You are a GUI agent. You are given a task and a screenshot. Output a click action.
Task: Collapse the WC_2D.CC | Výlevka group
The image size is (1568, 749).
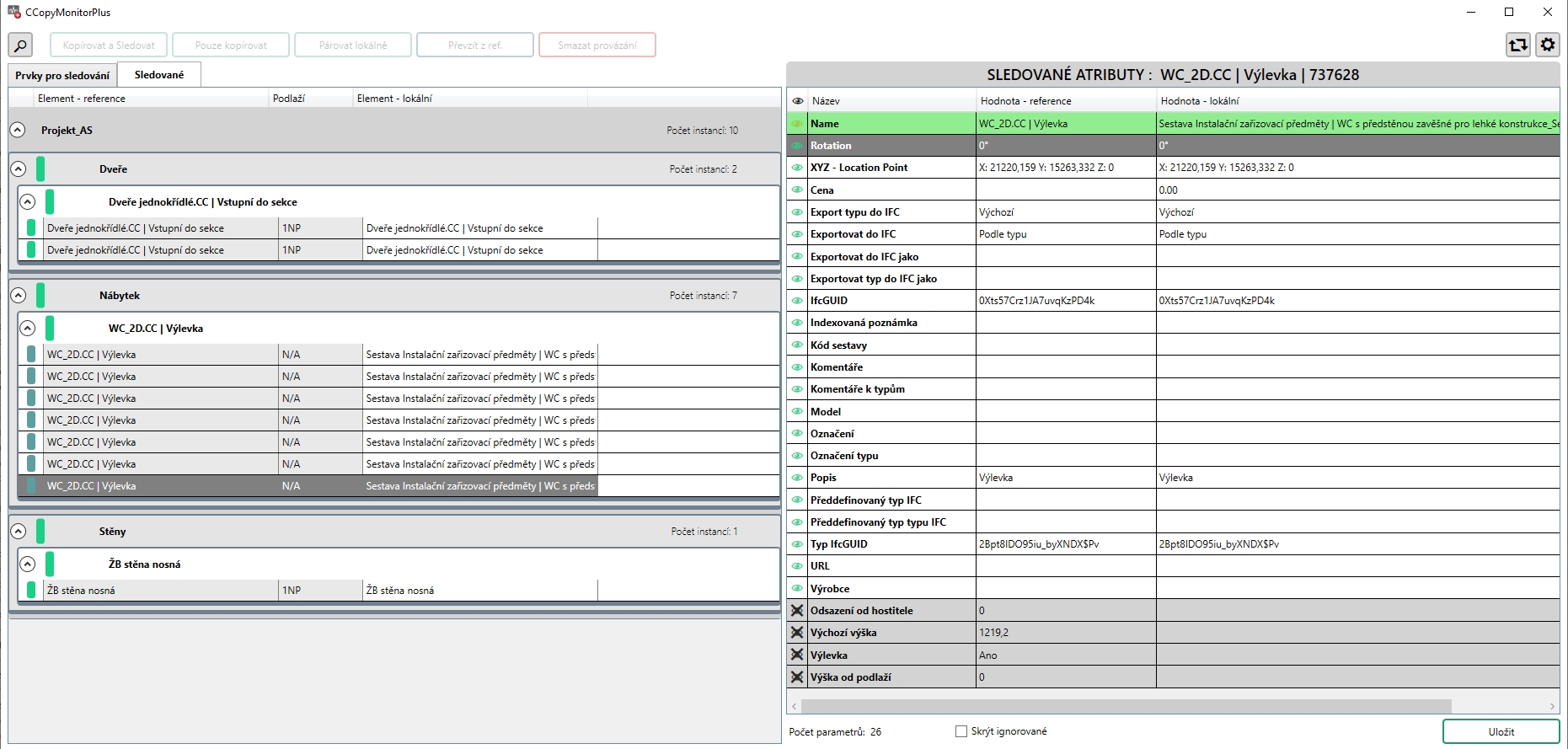pos(28,328)
